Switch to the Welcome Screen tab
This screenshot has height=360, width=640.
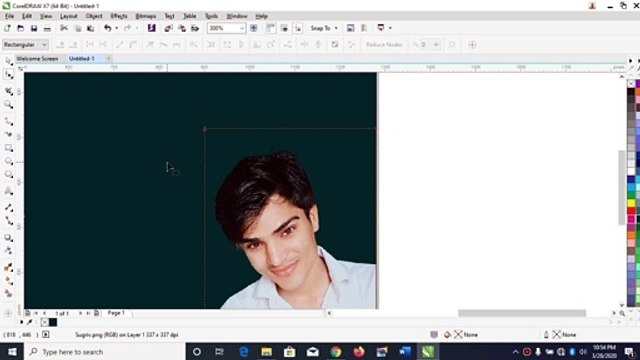click(x=38, y=59)
